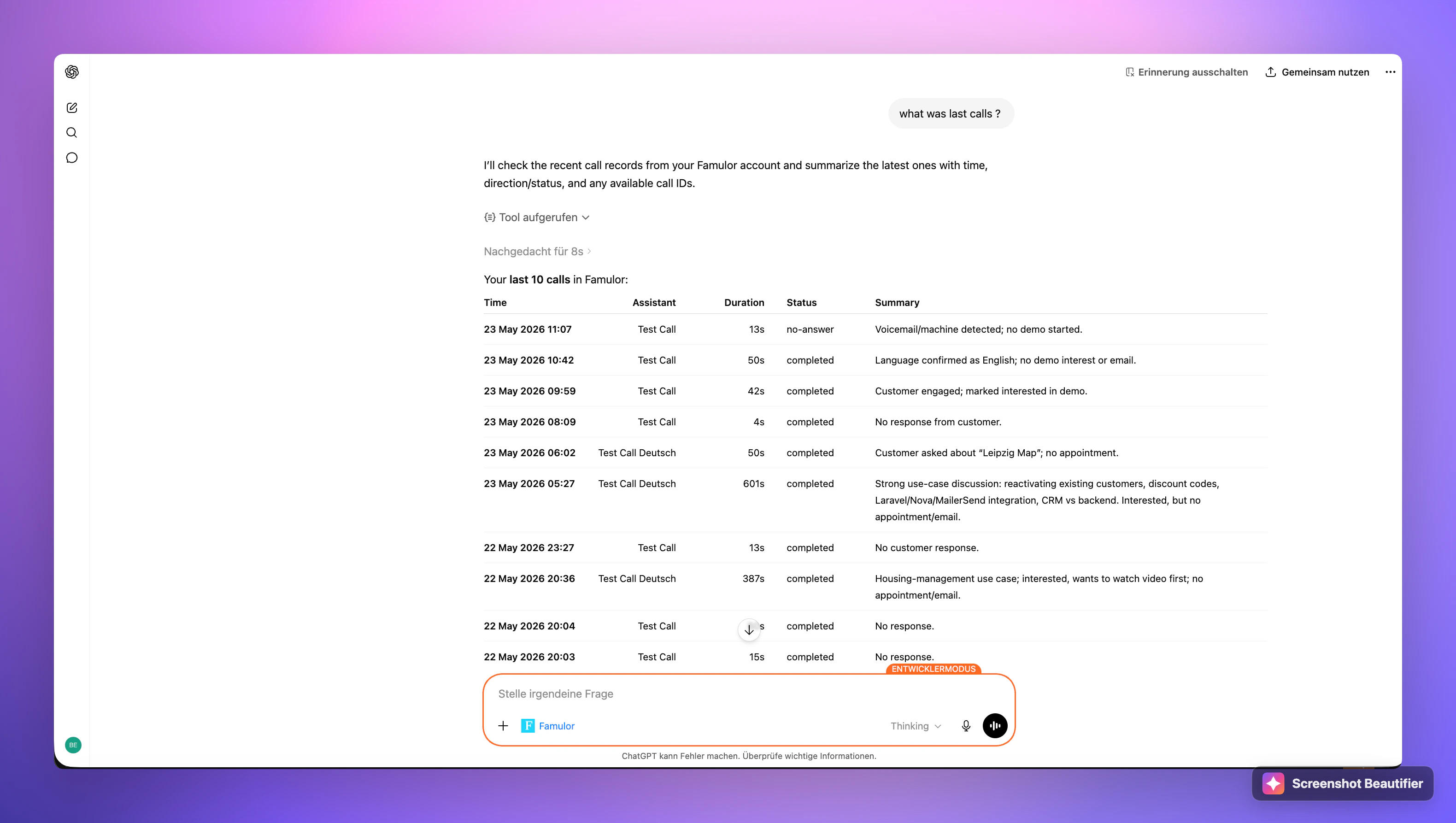Turn off memory via Erinnerung ausschalten

point(1186,72)
